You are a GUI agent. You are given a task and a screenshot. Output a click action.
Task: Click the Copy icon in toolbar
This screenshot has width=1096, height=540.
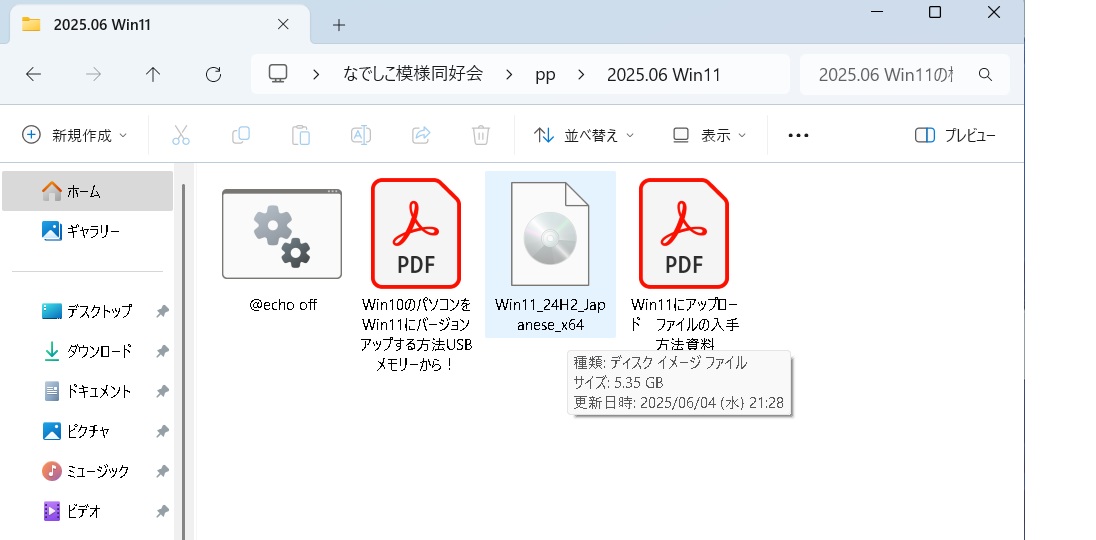coord(240,135)
